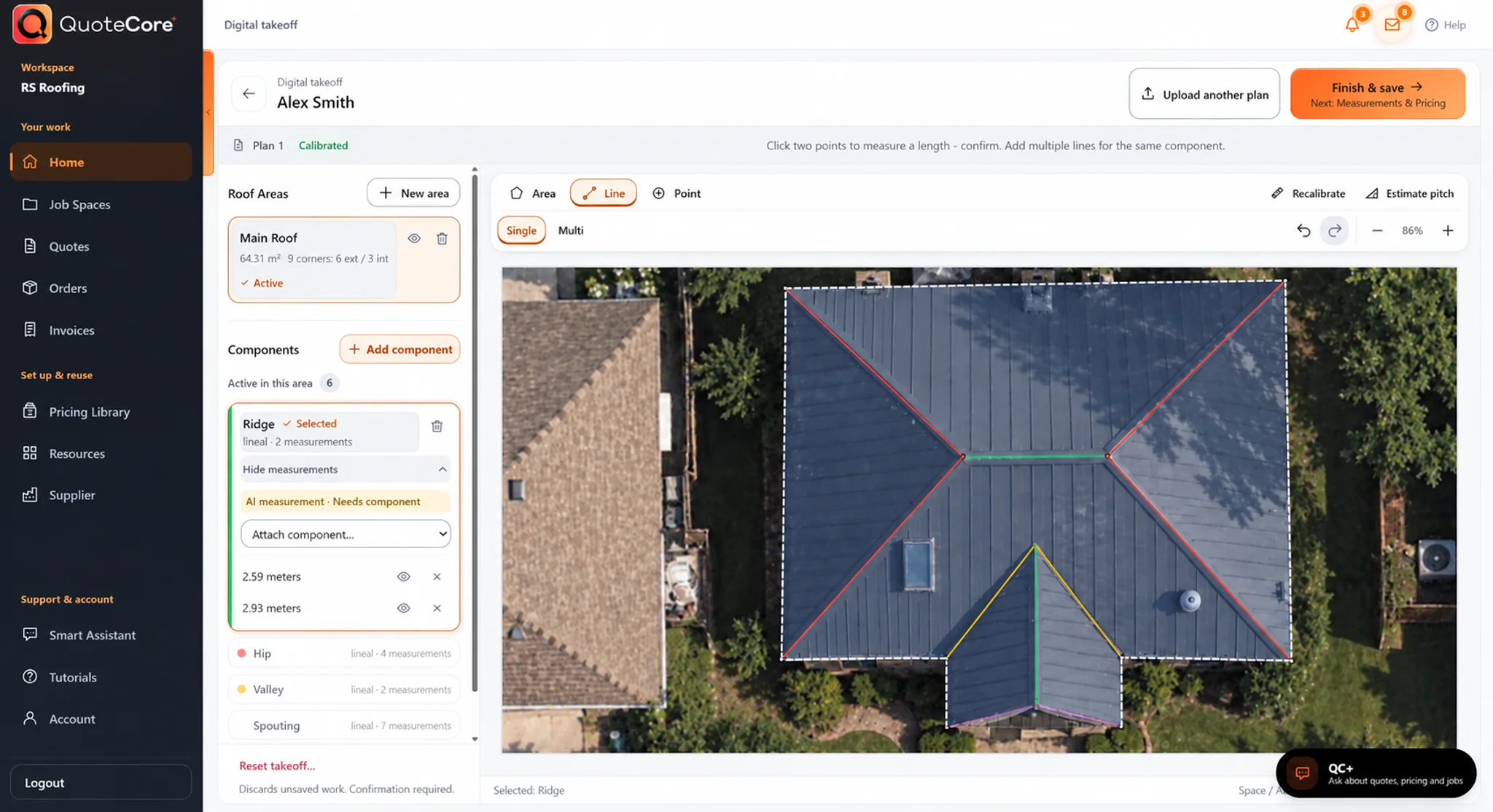Expand the Spouting component row

coord(344,725)
